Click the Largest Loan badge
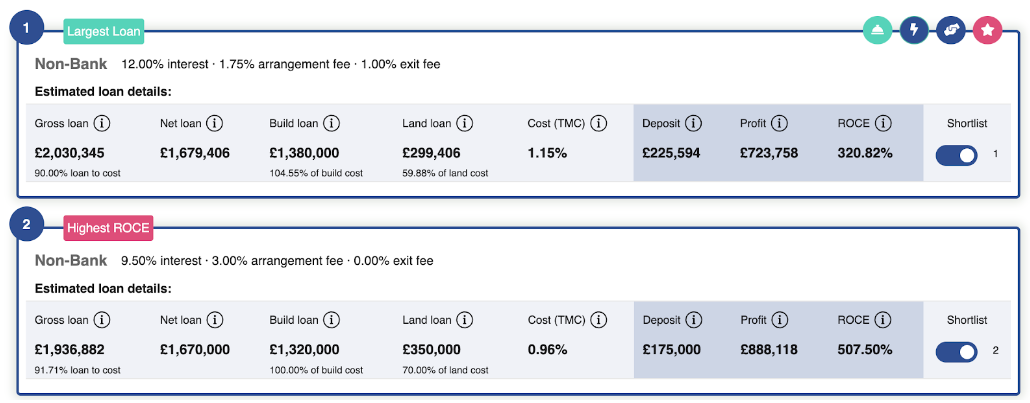 point(104,32)
